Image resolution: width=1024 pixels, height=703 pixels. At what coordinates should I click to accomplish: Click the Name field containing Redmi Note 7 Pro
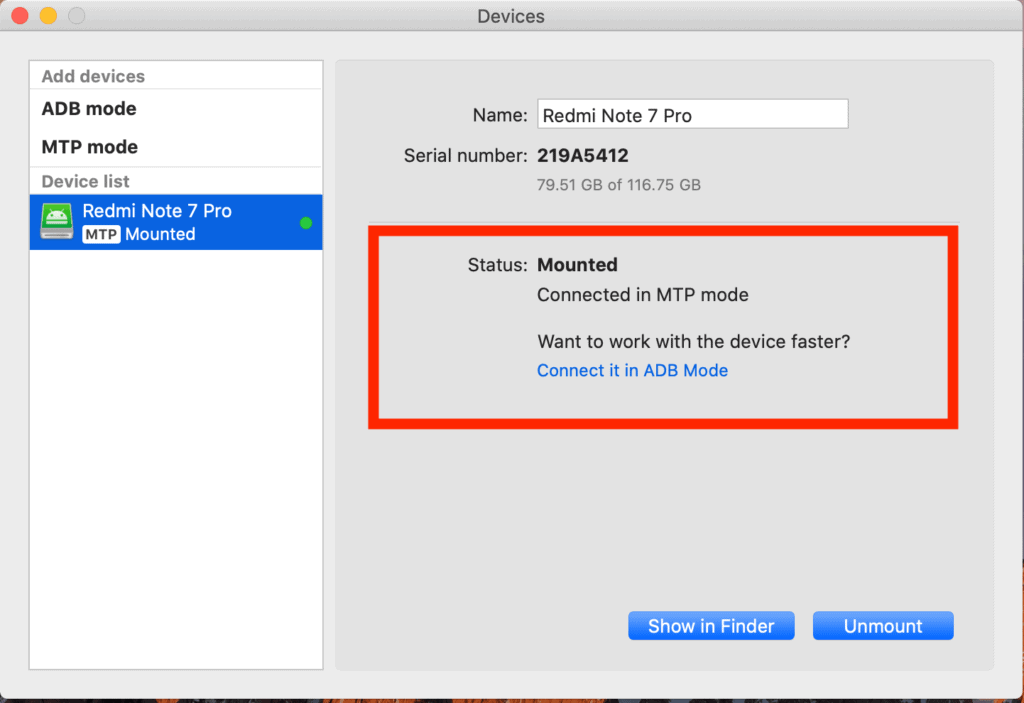[x=692, y=115]
